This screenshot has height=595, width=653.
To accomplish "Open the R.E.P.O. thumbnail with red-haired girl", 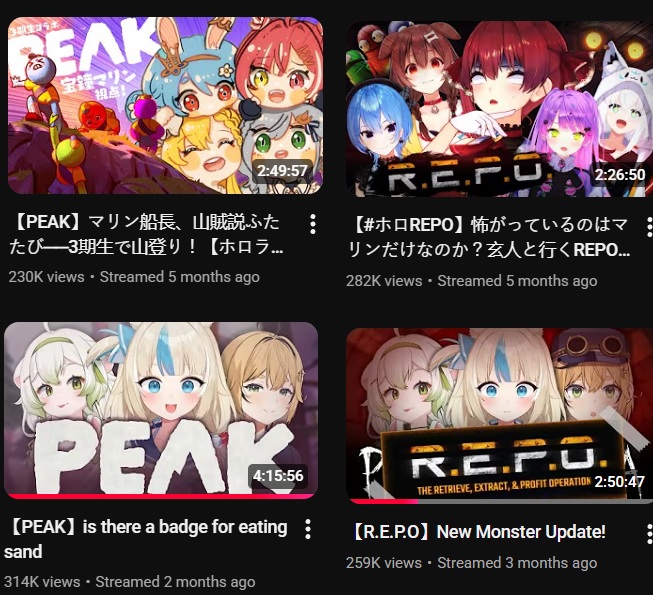I will coord(499,109).
